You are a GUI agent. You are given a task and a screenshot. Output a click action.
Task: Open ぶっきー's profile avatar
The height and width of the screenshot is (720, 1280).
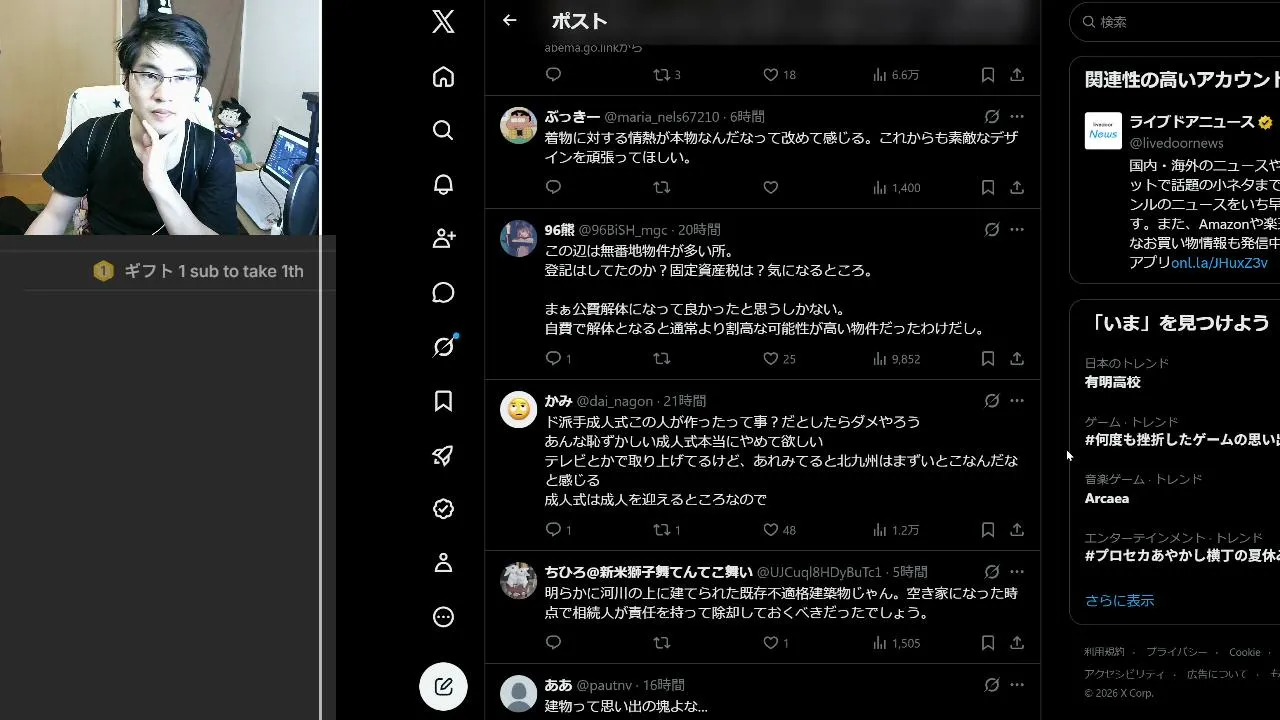(518, 125)
